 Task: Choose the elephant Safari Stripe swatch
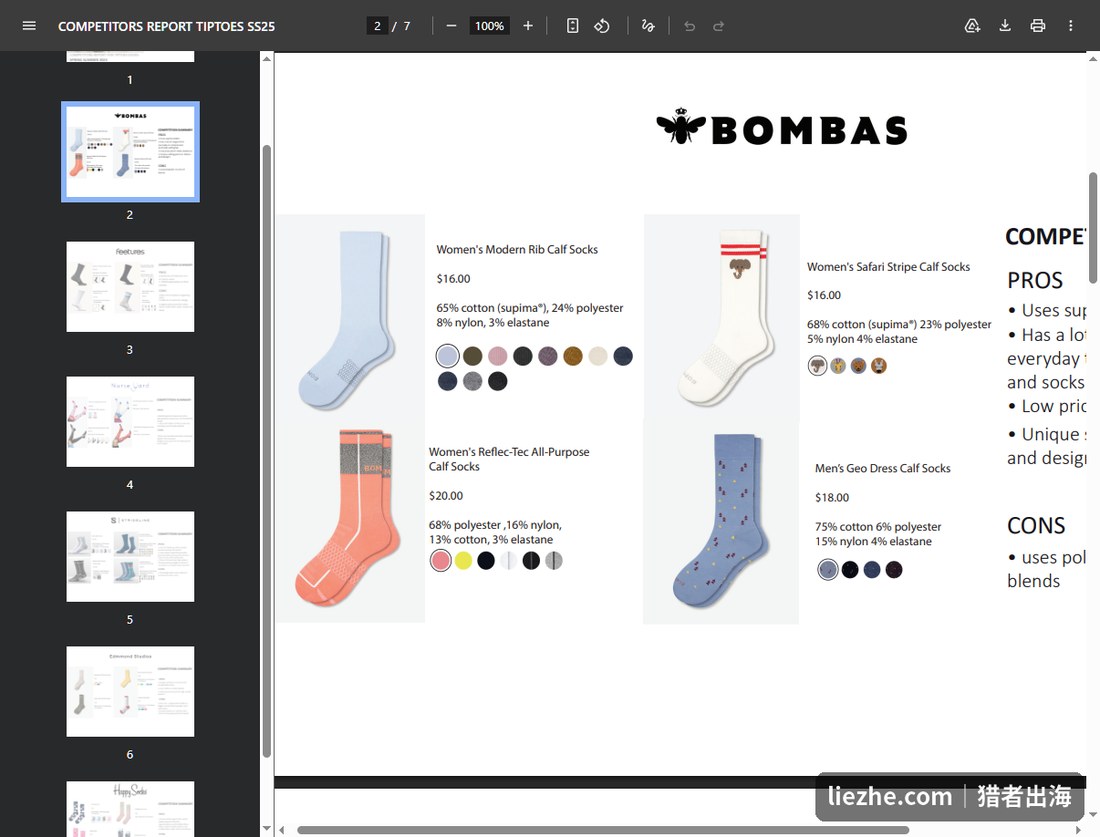(817, 366)
